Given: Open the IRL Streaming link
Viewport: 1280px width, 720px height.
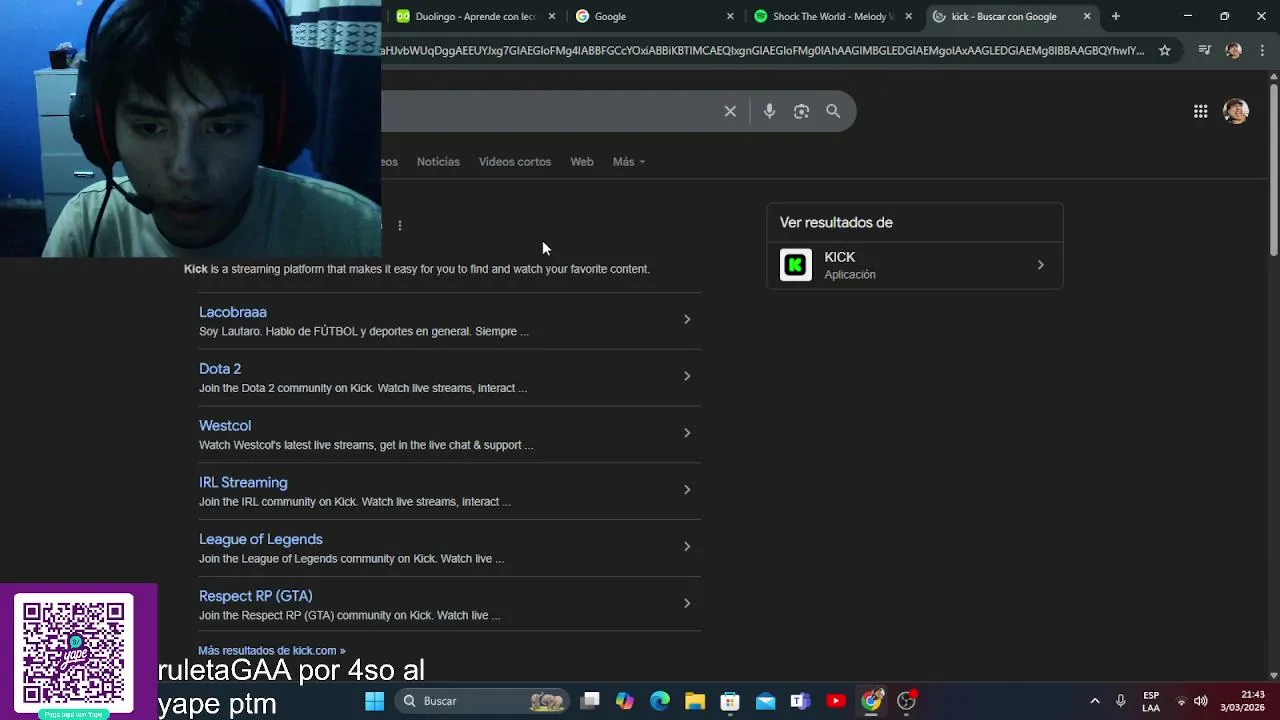Looking at the screenshot, I should 243,483.
